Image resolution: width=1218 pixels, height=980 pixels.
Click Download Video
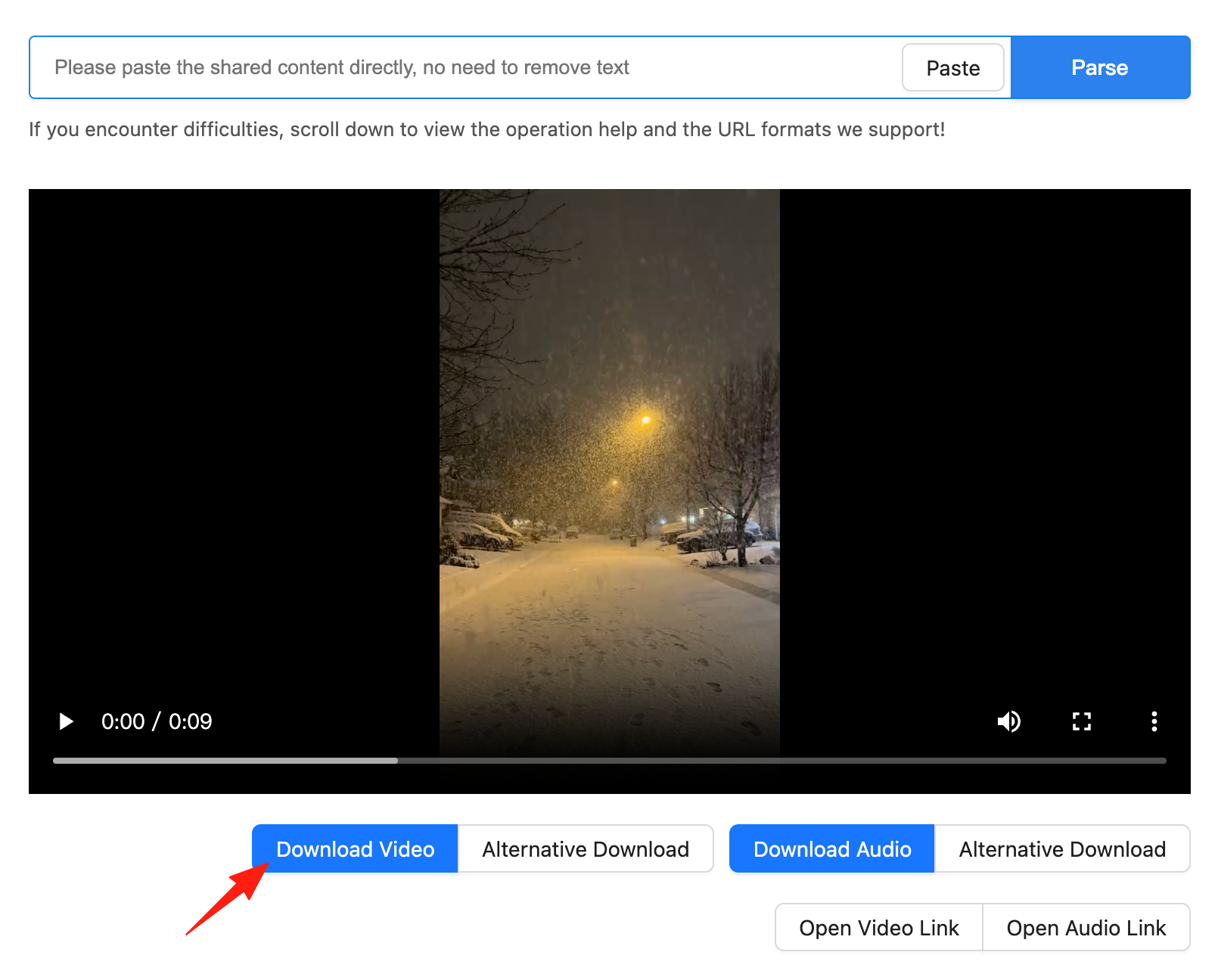pos(354,848)
